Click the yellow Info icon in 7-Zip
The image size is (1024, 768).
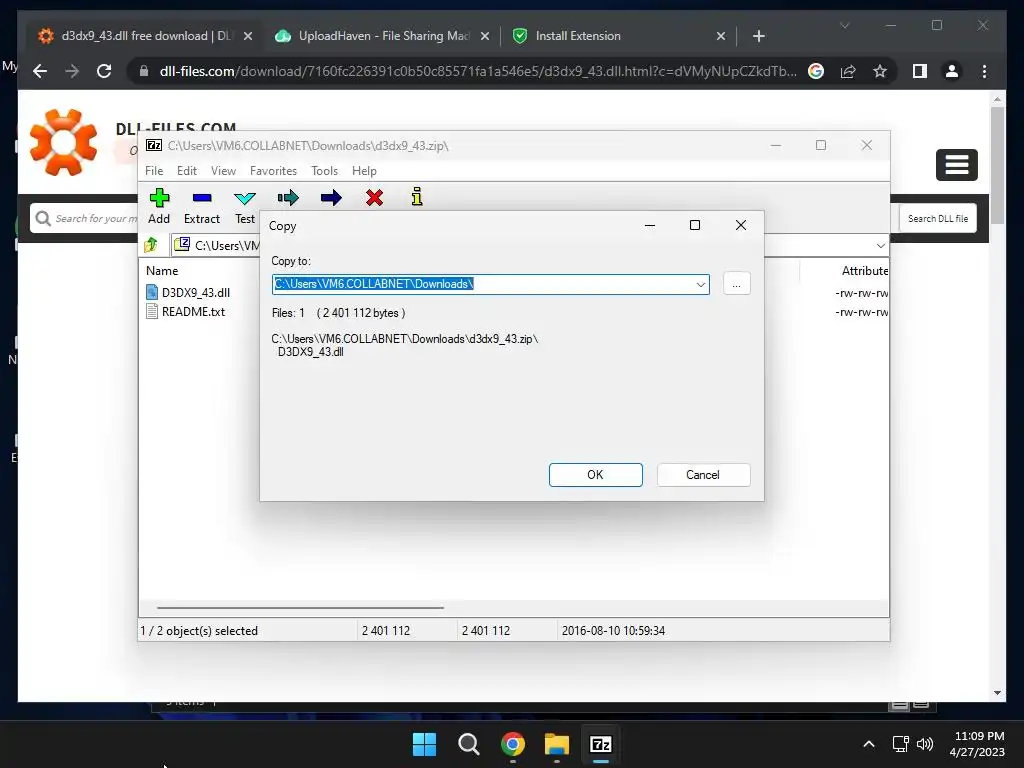pyautogui.click(x=417, y=197)
